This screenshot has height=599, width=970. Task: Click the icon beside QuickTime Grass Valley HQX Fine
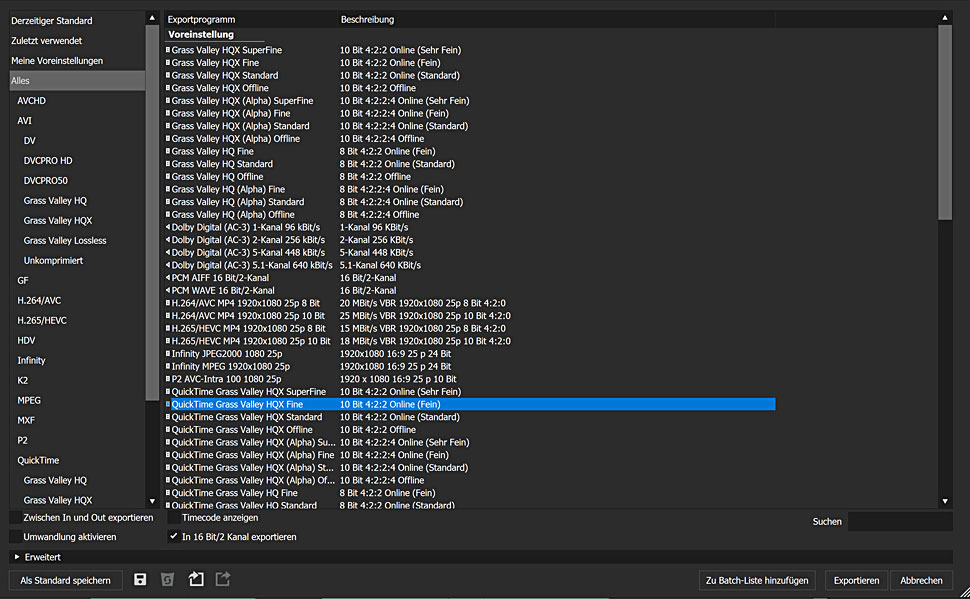coord(168,404)
